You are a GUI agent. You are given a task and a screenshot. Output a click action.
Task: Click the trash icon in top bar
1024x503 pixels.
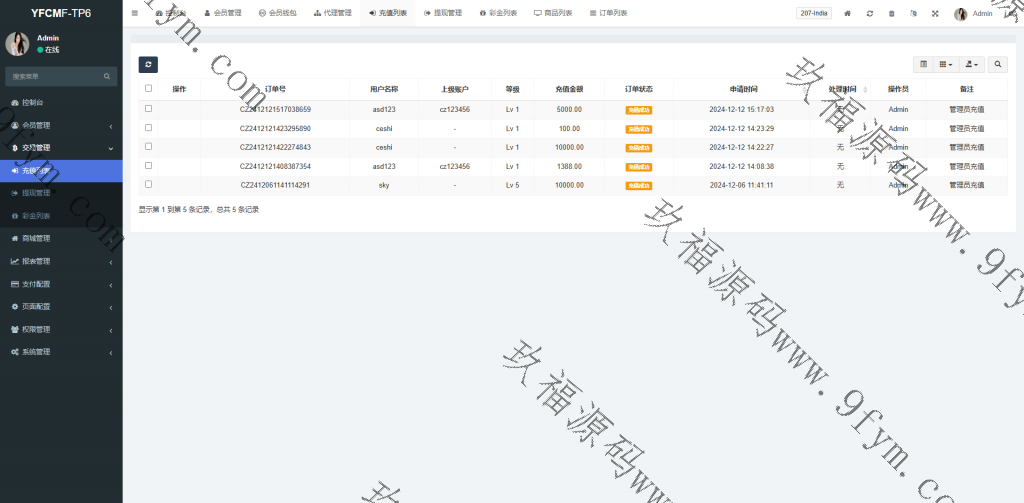pyautogui.click(x=892, y=13)
